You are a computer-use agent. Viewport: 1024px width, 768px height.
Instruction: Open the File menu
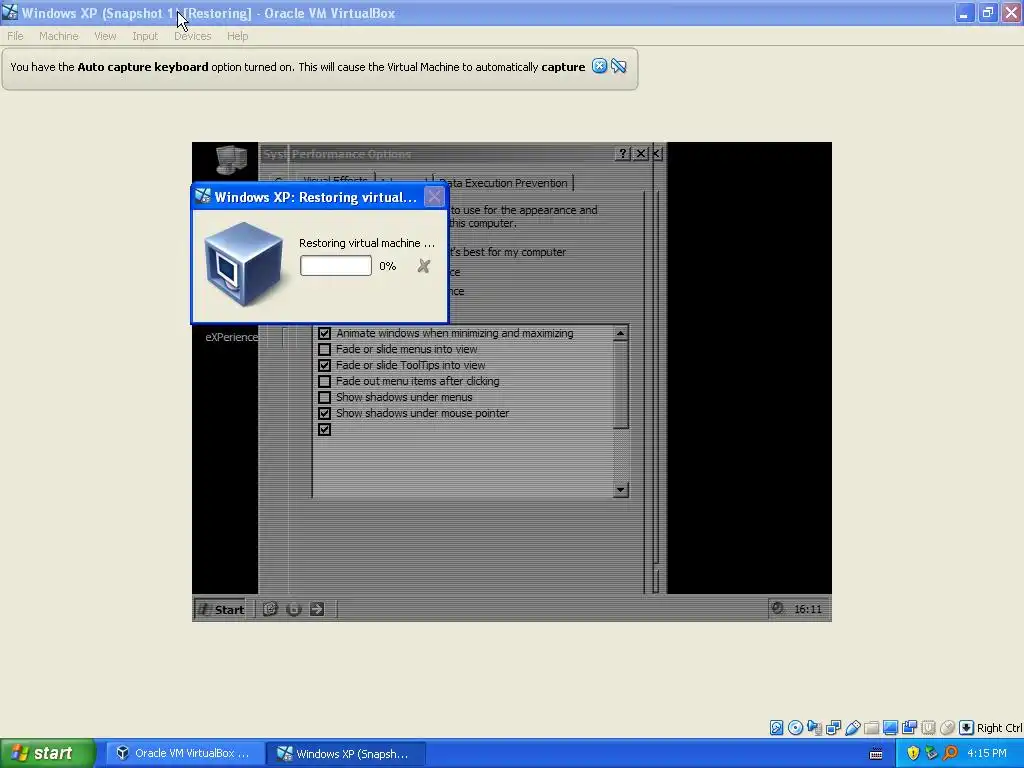15,36
